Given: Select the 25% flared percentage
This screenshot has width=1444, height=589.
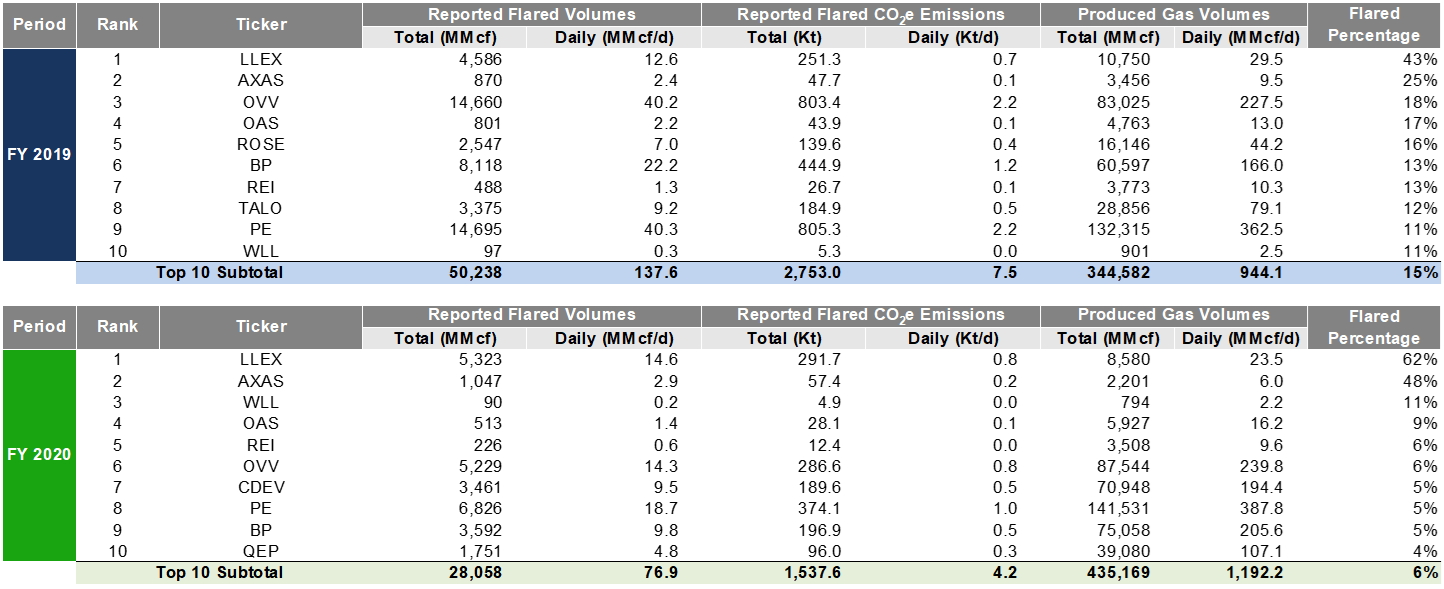Looking at the screenshot, I should point(1422,80).
